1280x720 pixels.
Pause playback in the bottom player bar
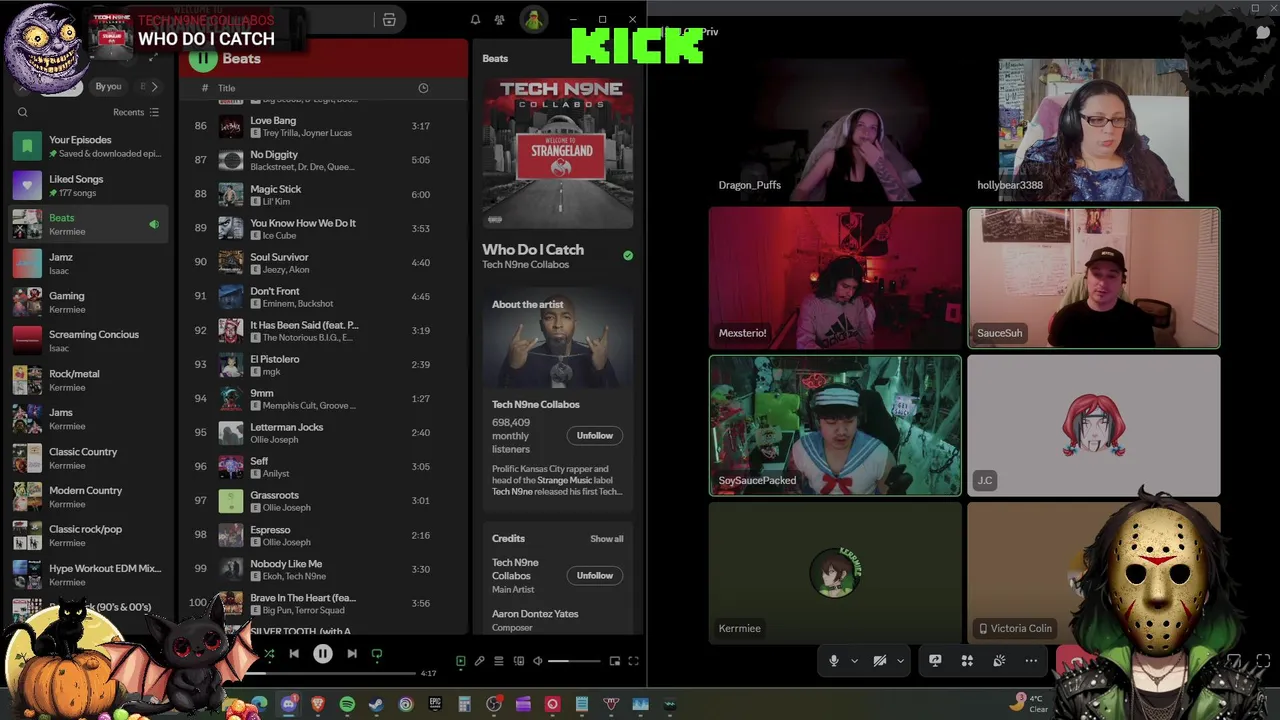pos(322,654)
